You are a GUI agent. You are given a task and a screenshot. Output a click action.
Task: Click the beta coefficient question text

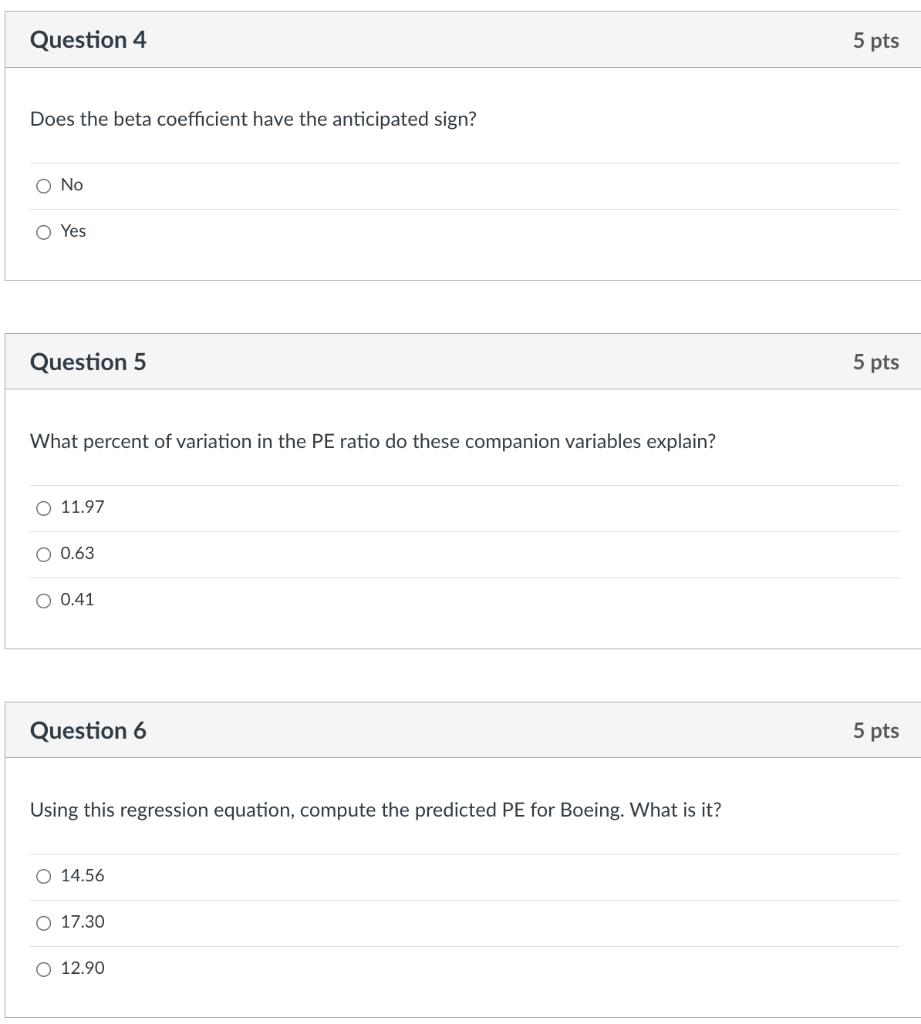pos(253,120)
